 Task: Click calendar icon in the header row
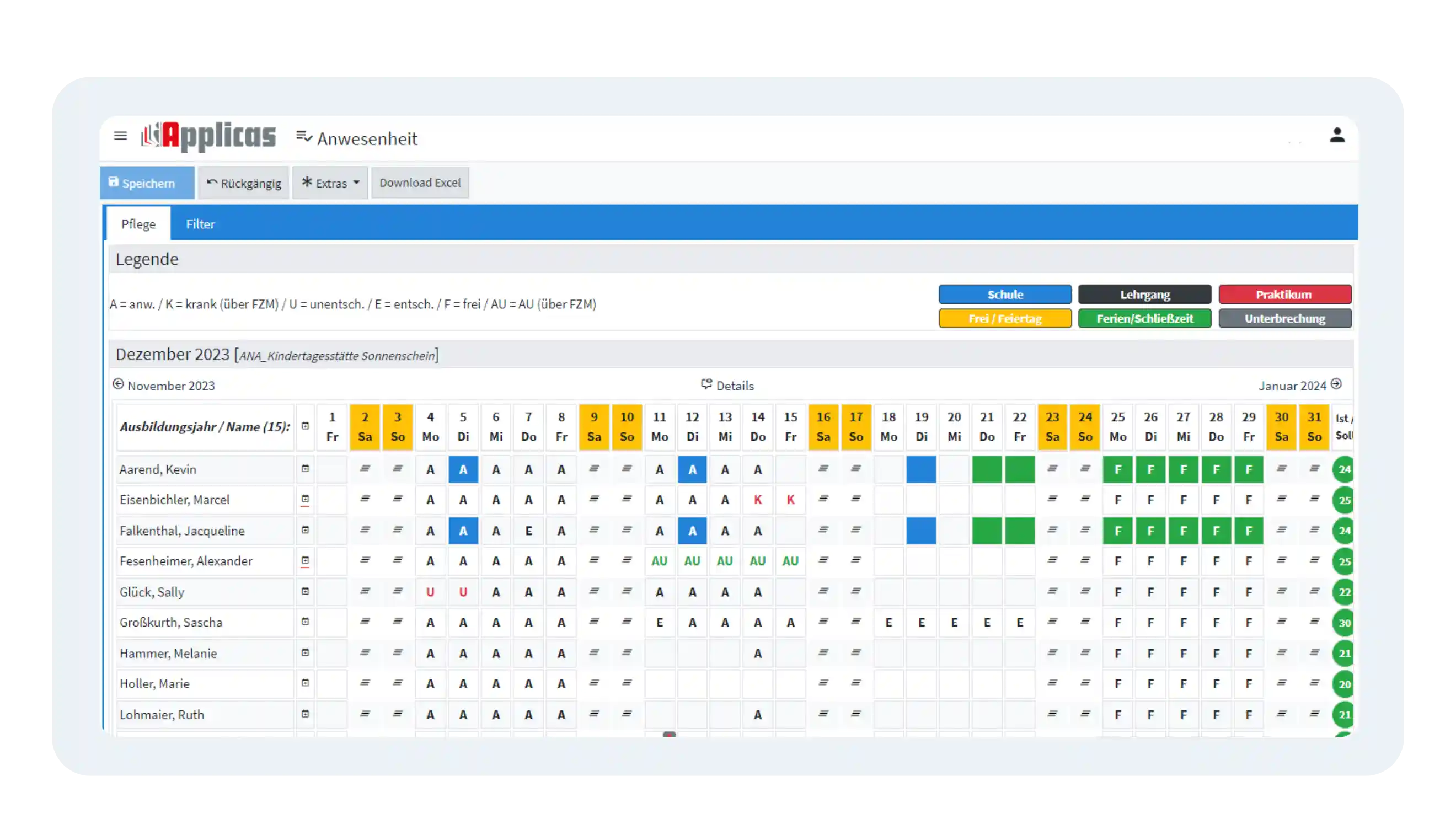[305, 426]
